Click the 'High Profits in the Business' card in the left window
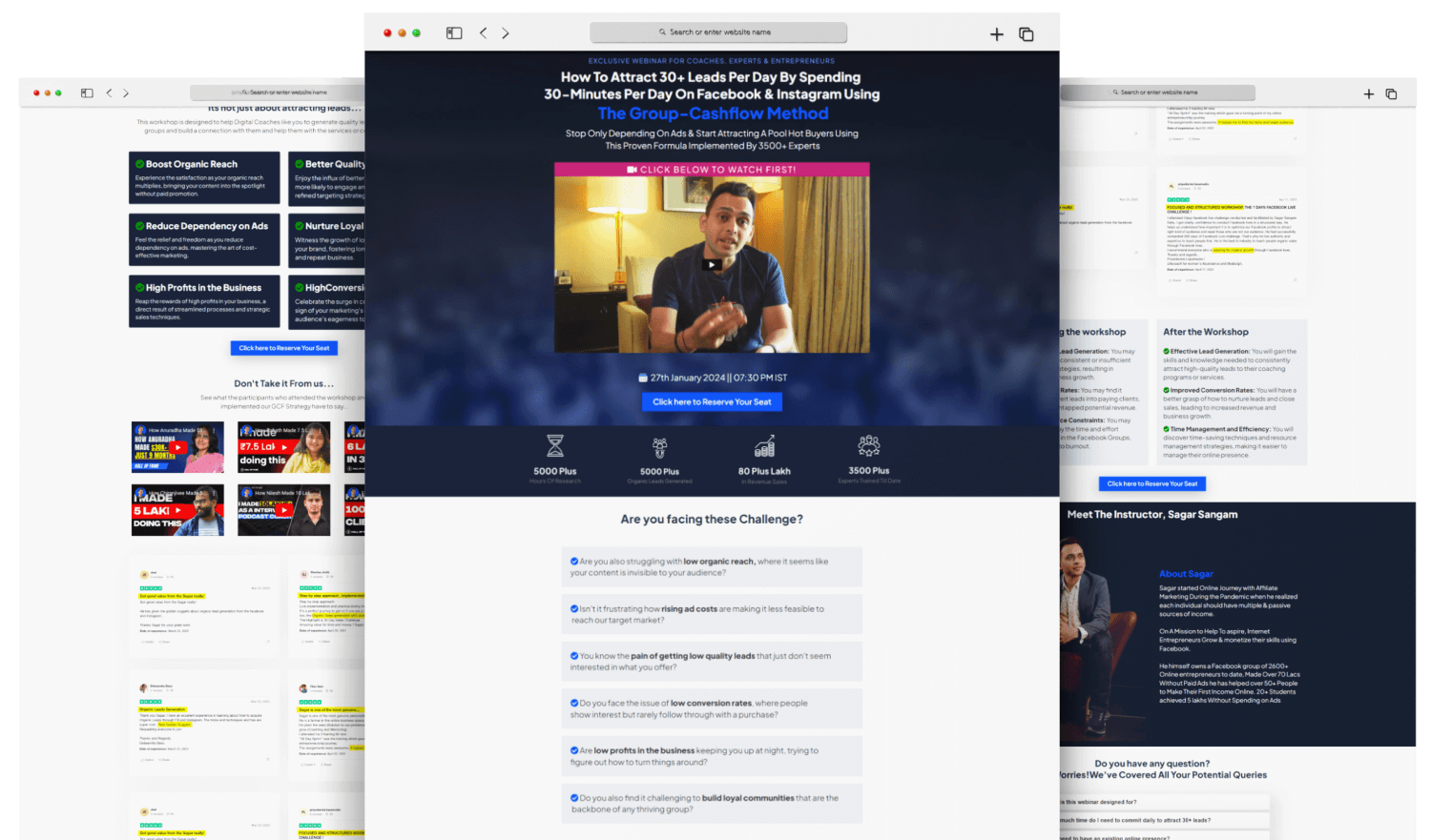Screen dimensions: 1431x840 pyautogui.click(x=204, y=301)
